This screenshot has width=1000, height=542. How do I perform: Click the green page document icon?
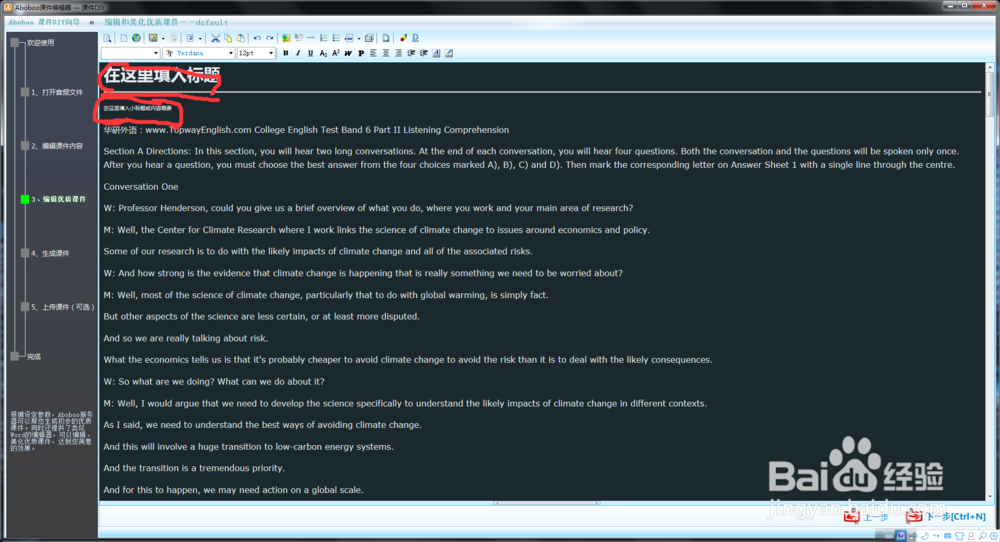click(x=386, y=38)
